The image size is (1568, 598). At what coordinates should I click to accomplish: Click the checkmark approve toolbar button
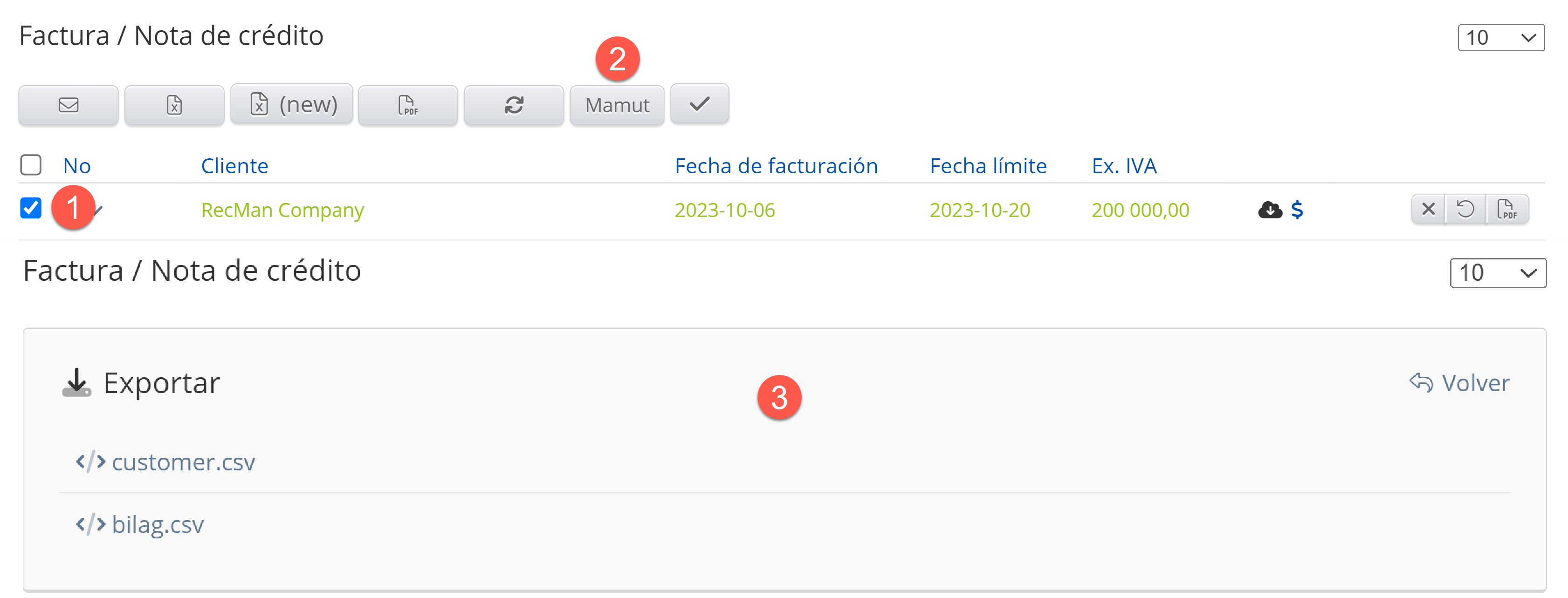699,105
